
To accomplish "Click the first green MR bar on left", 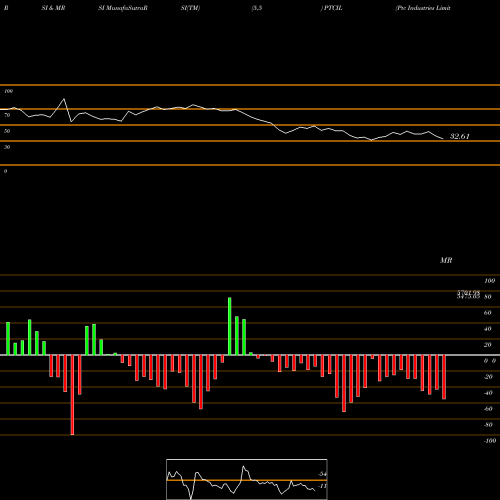I will click(8, 339).
